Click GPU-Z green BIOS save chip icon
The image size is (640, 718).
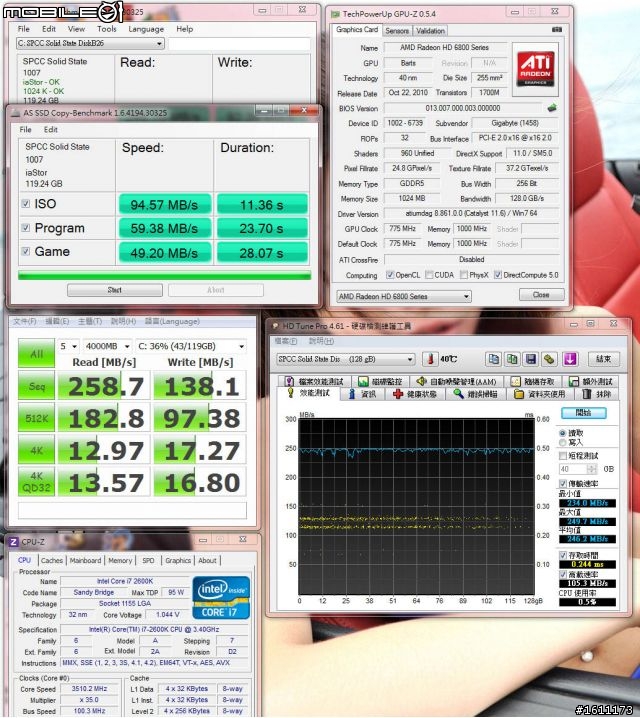[x=552, y=108]
